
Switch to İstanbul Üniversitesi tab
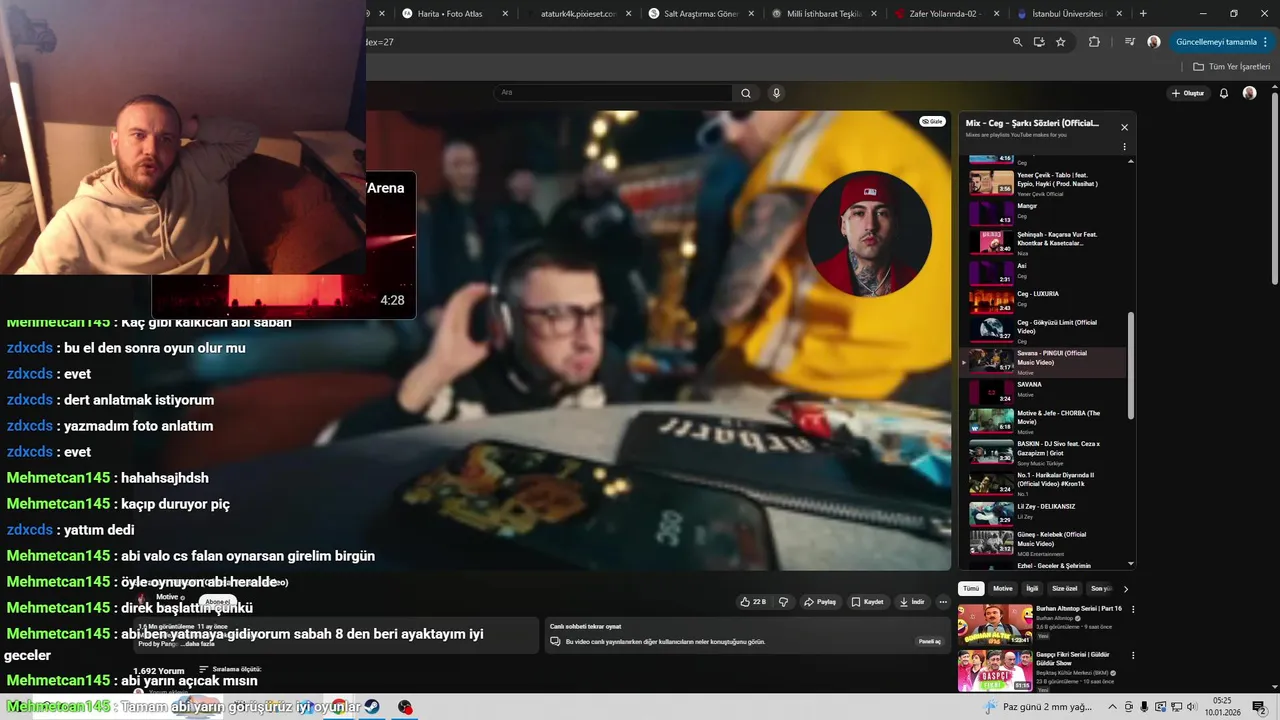coord(1068,14)
